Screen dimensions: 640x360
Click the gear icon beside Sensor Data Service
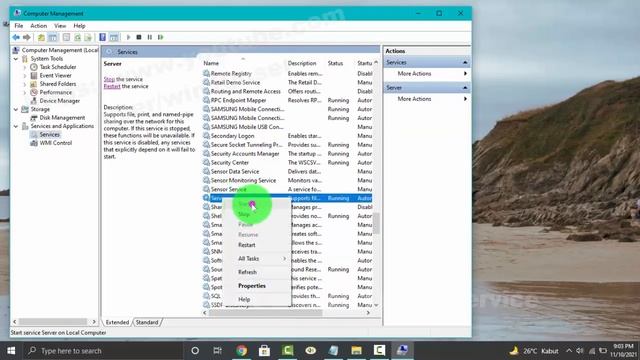click(x=206, y=171)
